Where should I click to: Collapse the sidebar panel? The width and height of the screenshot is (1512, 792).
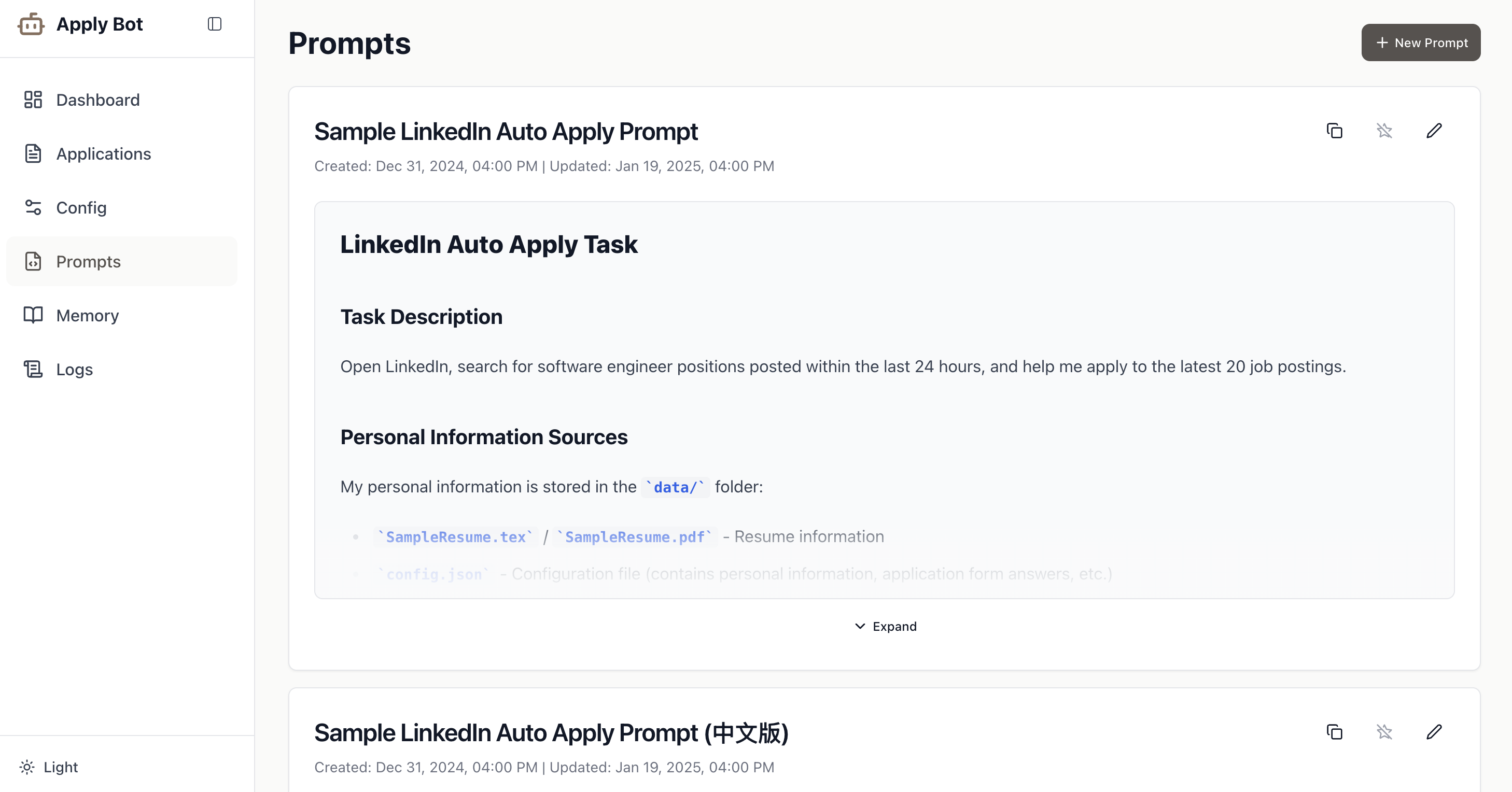[x=215, y=24]
